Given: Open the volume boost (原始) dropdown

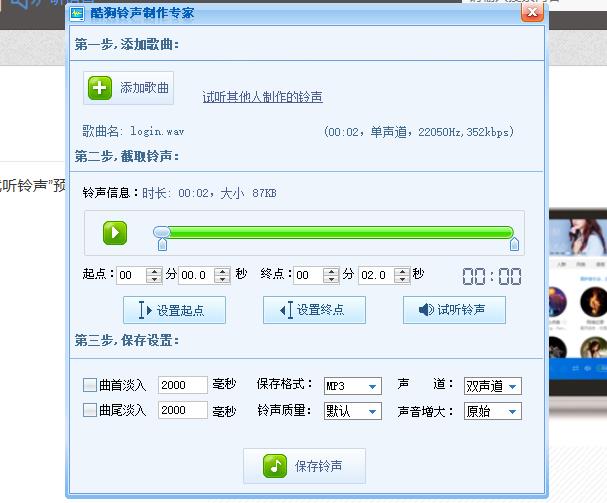Looking at the screenshot, I should click(x=493, y=411).
